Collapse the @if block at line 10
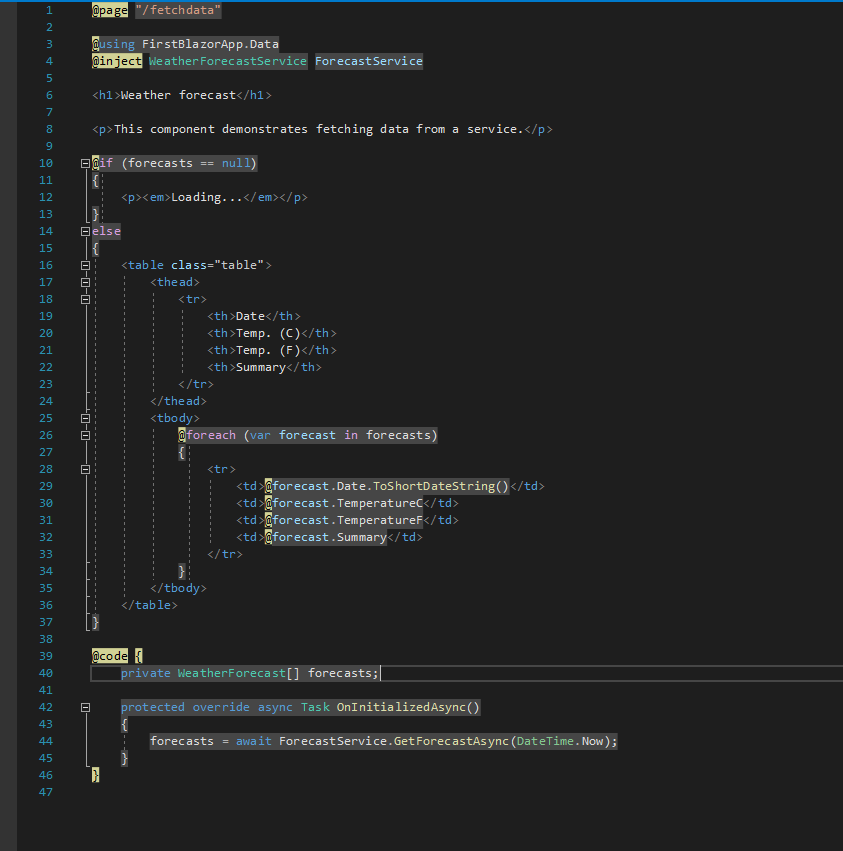This screenshot has height=851, width=843. pos(85,163)
